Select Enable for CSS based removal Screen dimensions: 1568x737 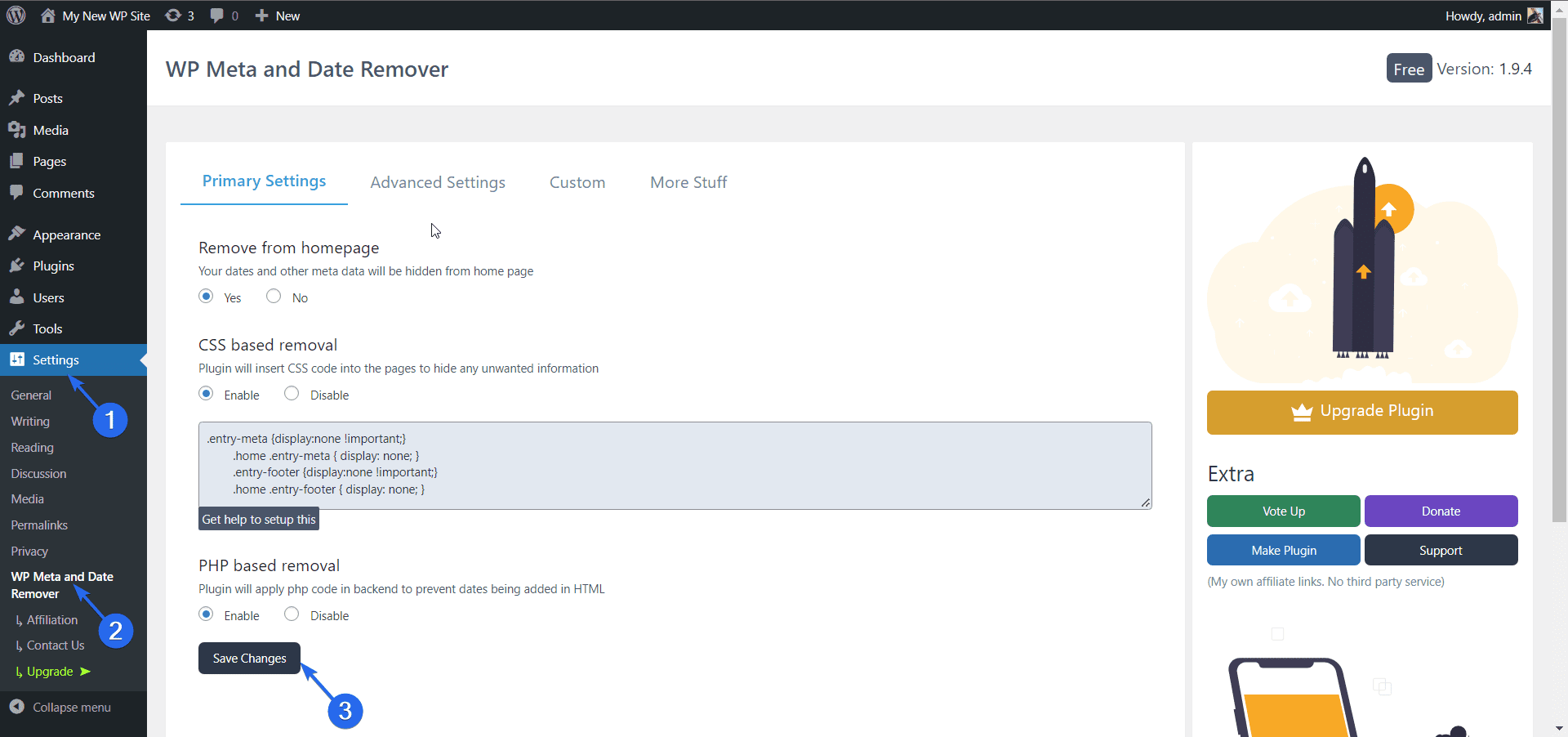pos(206,393)
